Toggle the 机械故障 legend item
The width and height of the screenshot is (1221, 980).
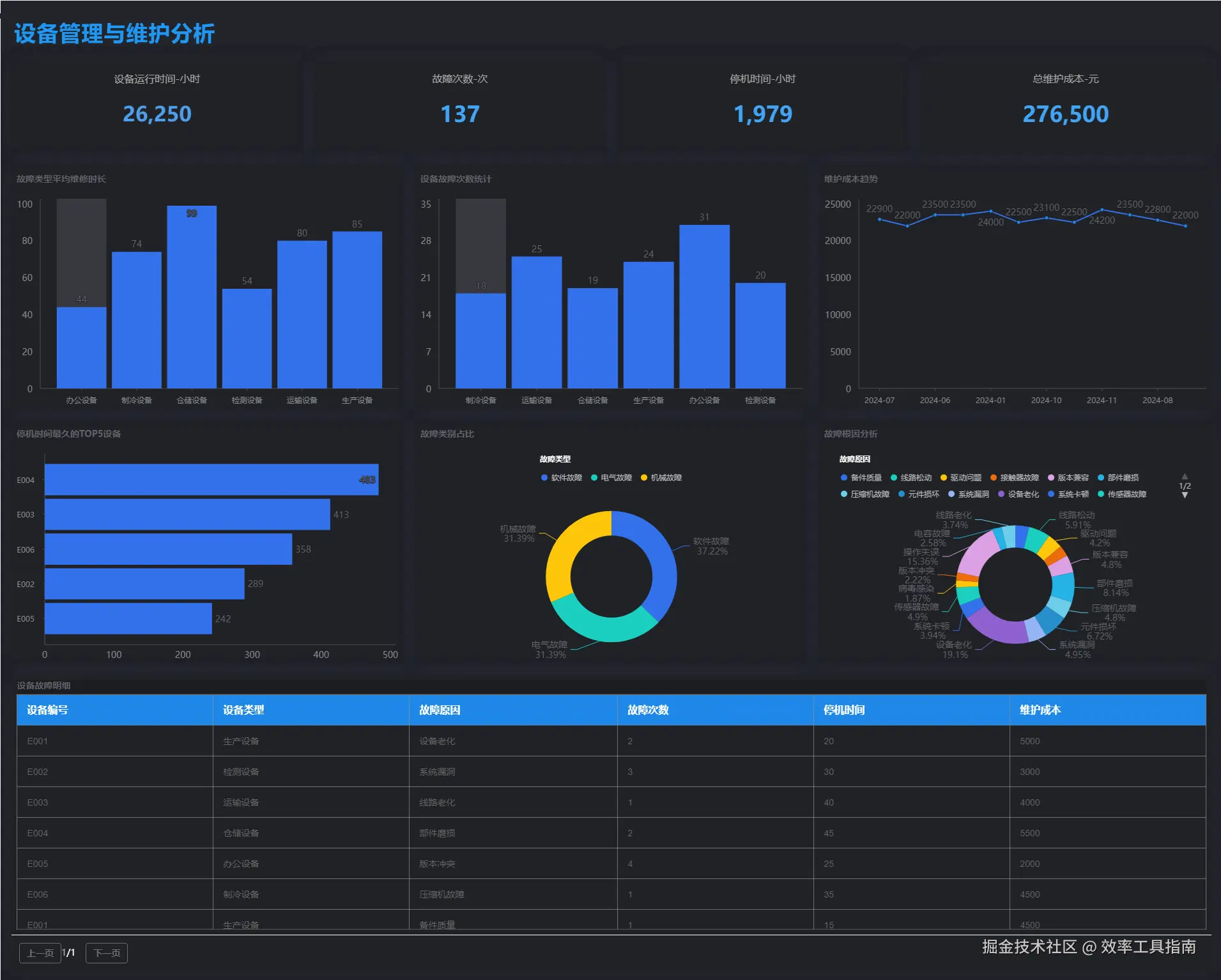pyautogui.click(x=661, y=478)
